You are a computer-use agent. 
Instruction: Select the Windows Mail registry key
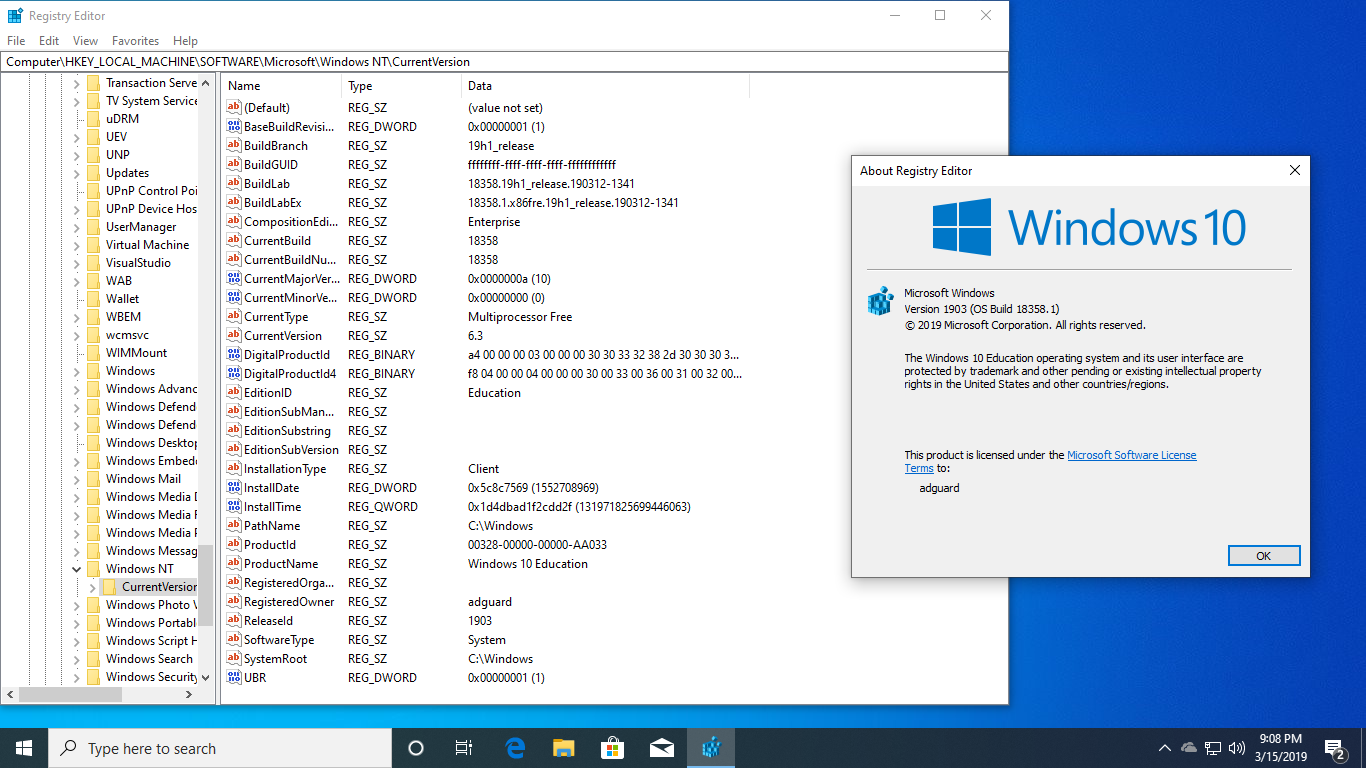pyautogui.click(x=143, y=479)
